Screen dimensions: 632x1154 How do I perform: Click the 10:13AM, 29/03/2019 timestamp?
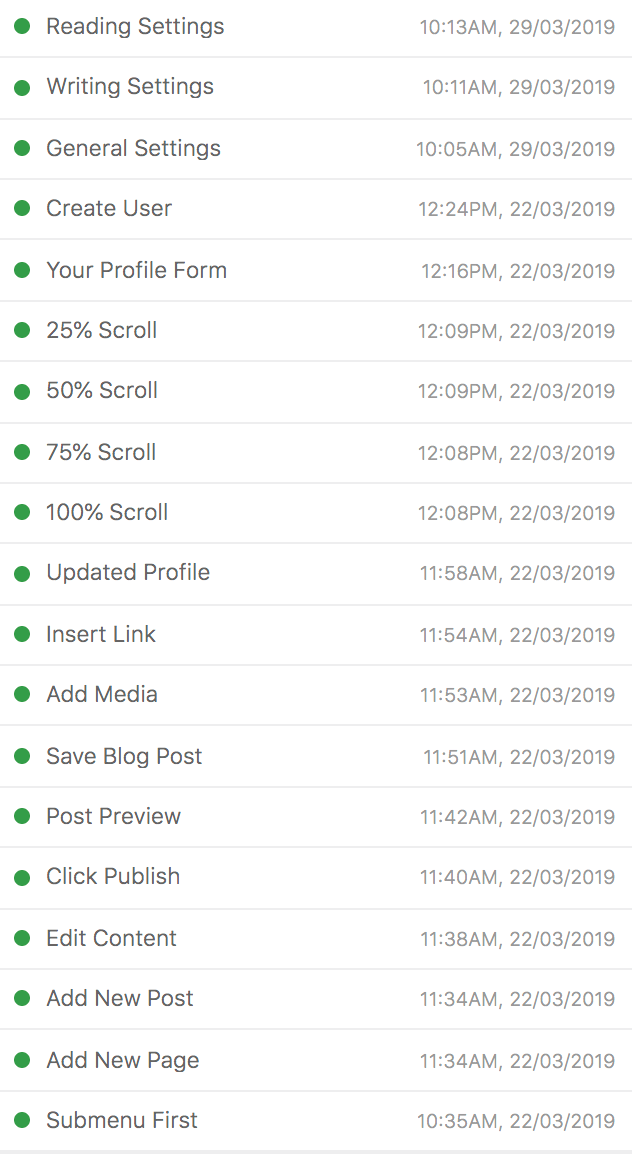coord(516,27)
